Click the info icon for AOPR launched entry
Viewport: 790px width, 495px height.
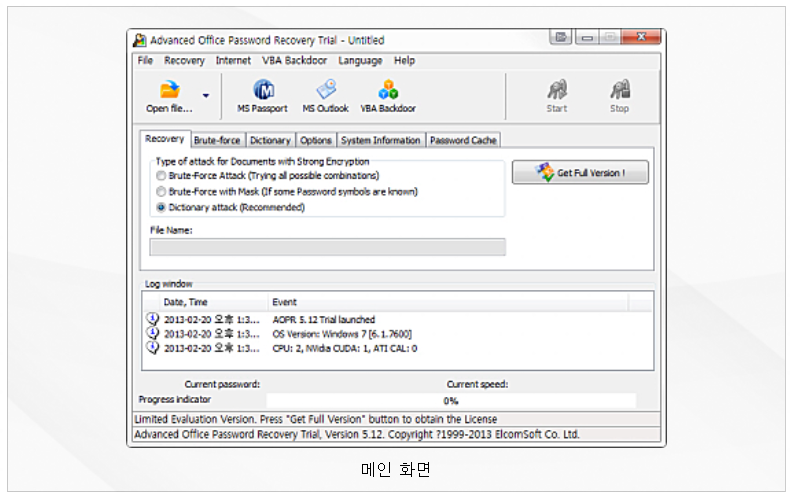coord(152,319)
